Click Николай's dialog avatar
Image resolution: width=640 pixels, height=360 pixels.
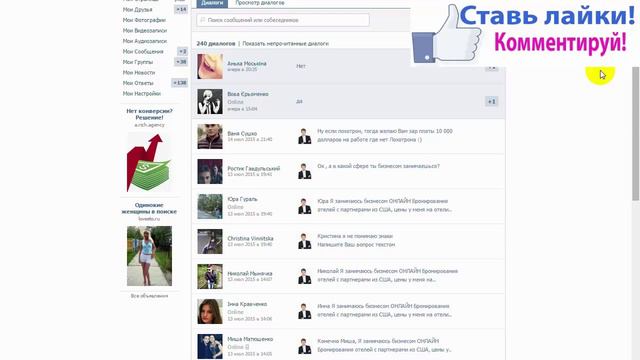click(x=210, y=277)
